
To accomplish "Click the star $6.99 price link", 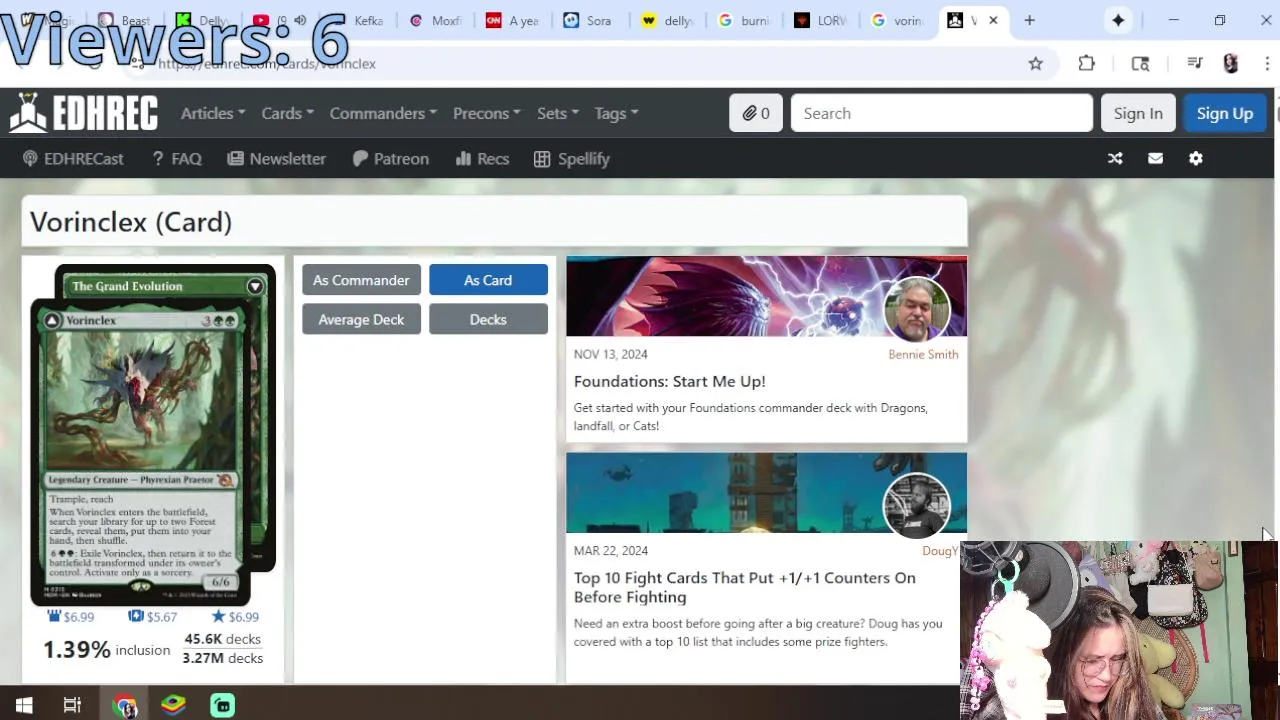I will [x=235, y=616].
